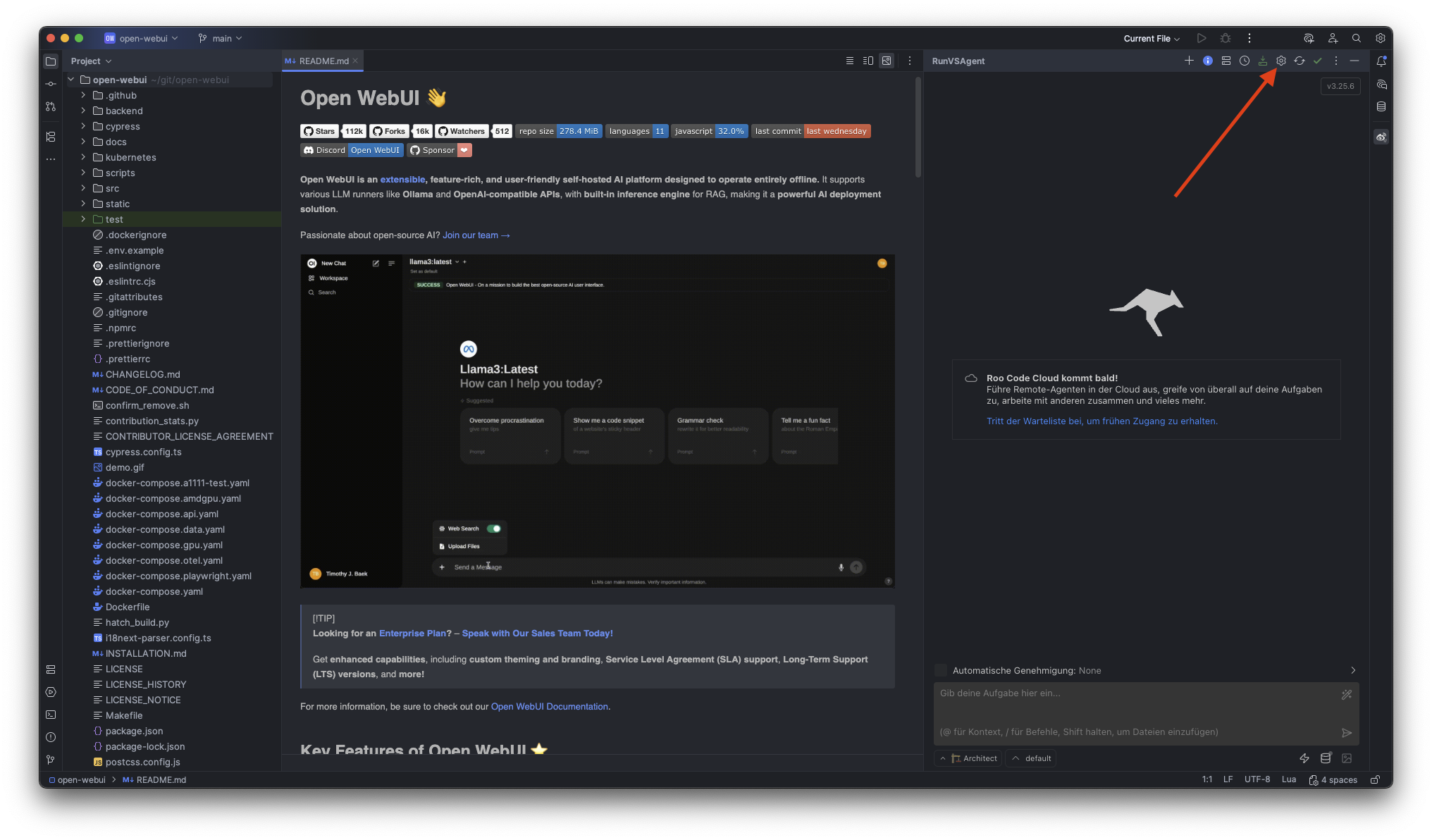1432x840 pixels.
Task: Open the Structure tool window
Action: tap(51, 136)
